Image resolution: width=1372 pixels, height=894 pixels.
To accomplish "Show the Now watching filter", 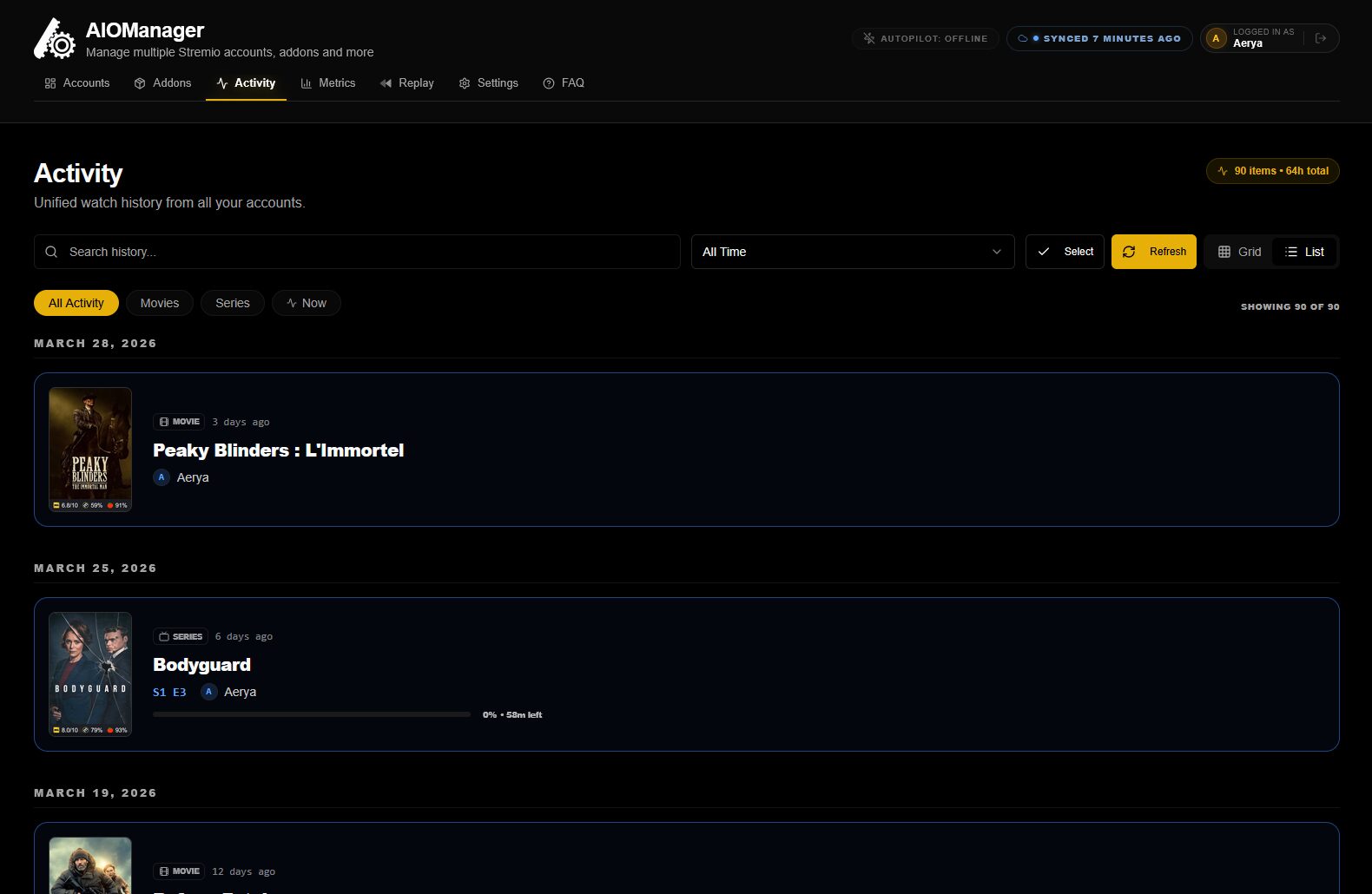I will (x=307, y=303).
